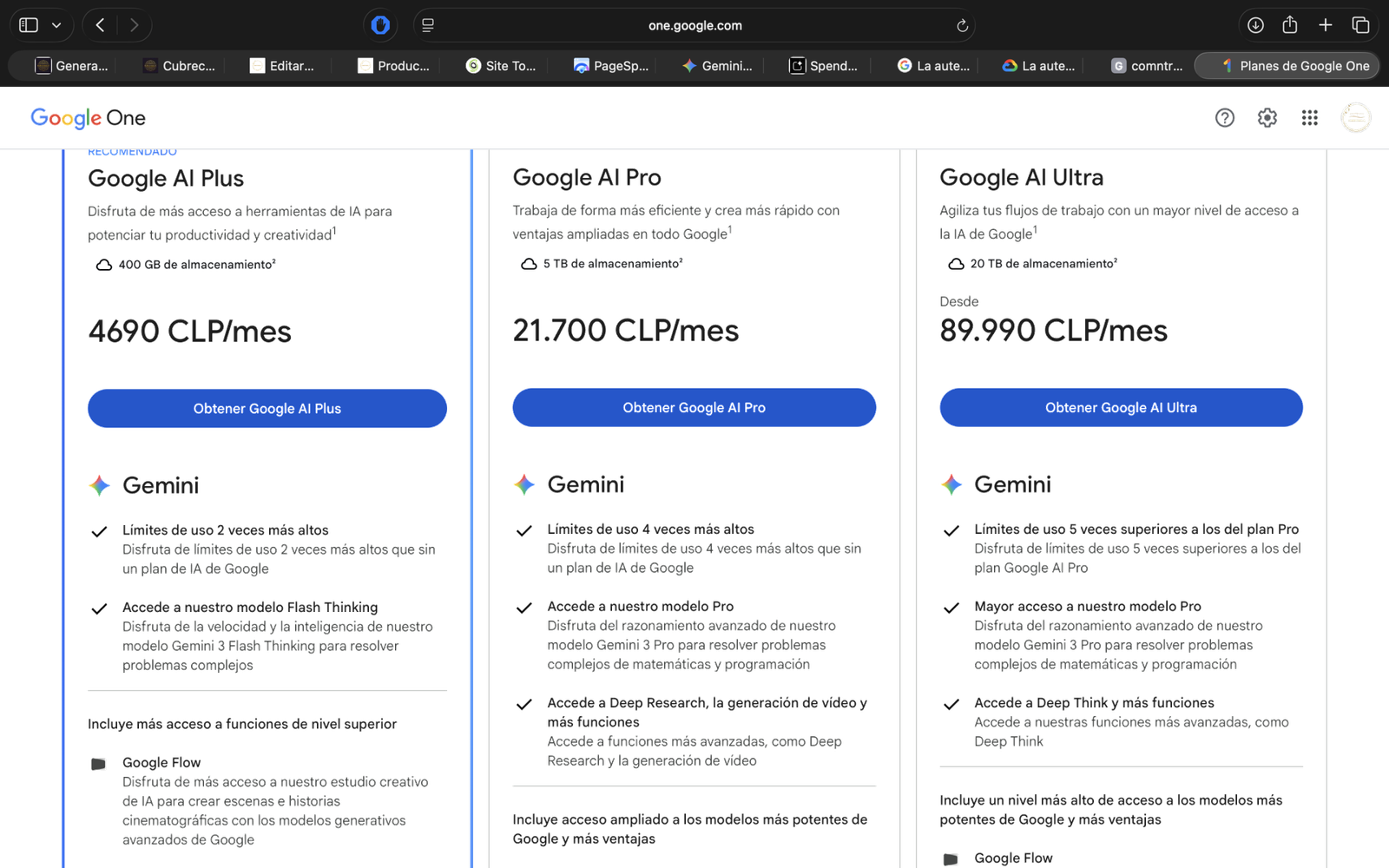Show the Safari downloads
Screen dimensions: 1389x868
coord(1255,25)
